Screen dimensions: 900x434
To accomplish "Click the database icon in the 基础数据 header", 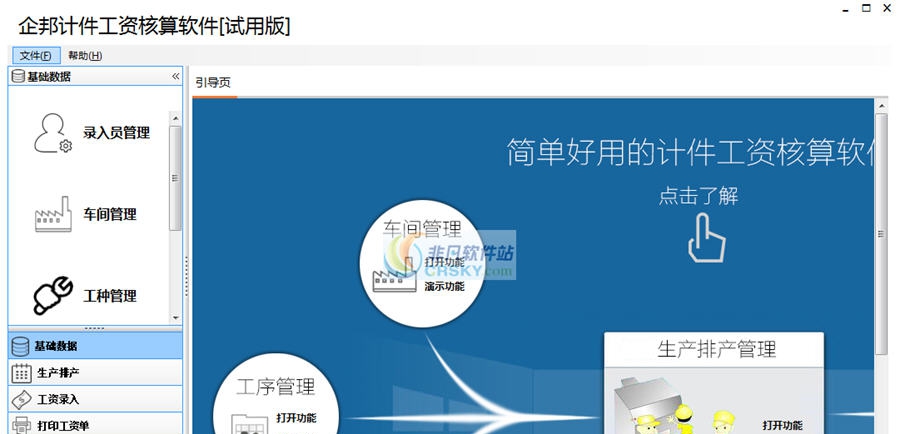I will 18,76.
